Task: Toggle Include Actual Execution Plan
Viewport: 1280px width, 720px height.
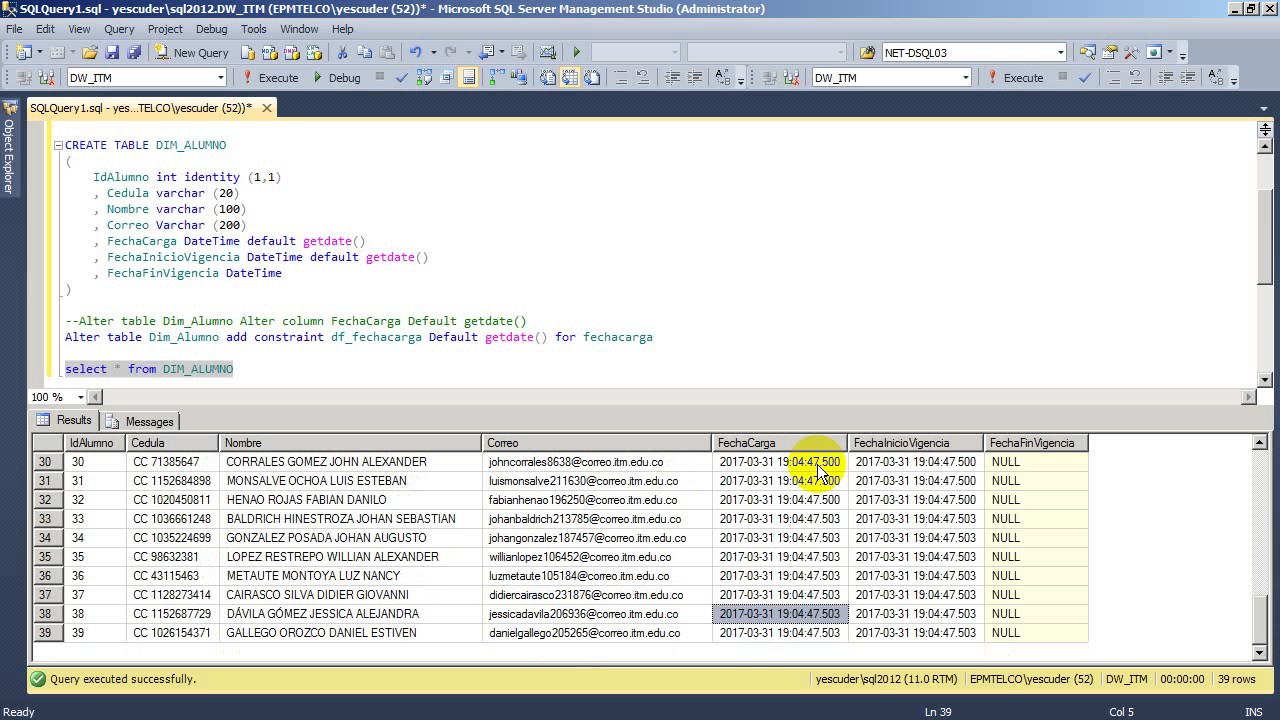Action: pos(497,77)
